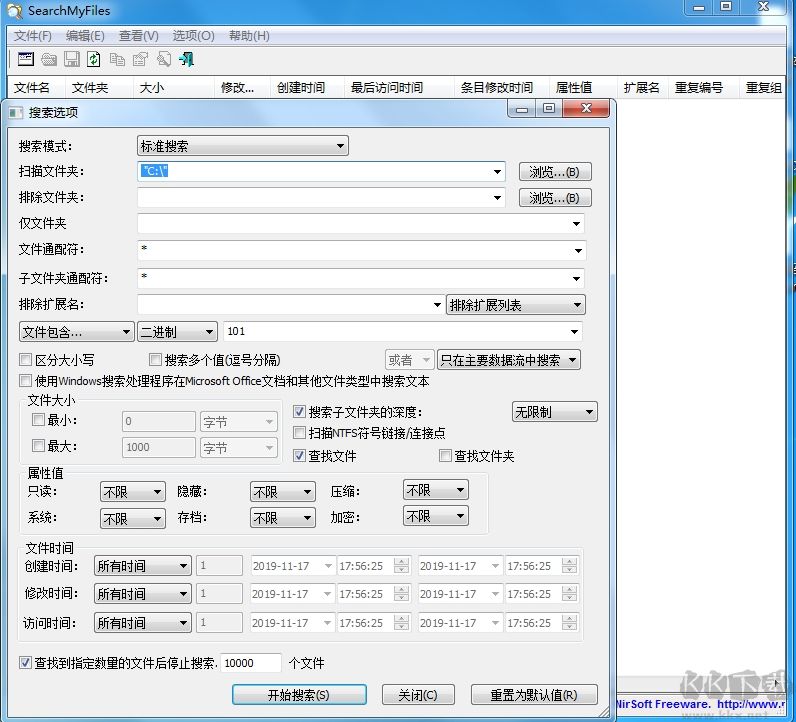The width and height of the screenshot is (796, 722).
Task: Open 搜索模式 dropdown (标准搜索)
Action: coord(243,146)
